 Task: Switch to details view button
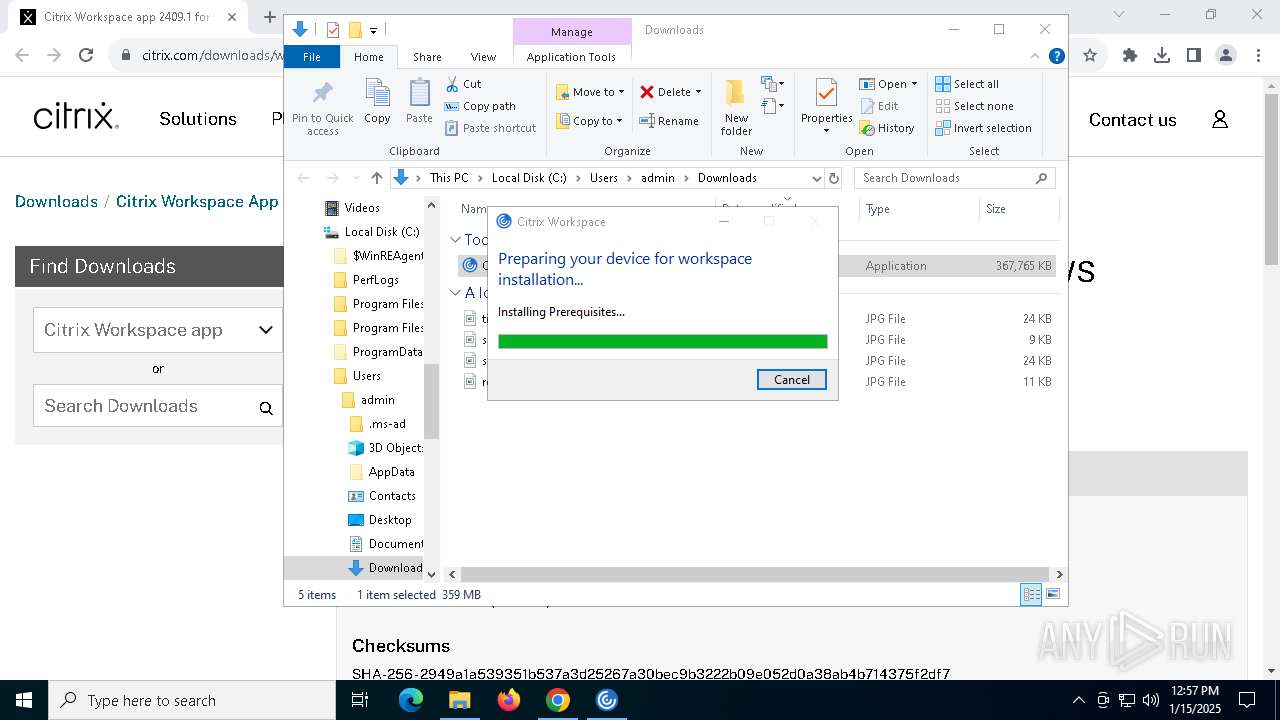(x=1031, y=595)
